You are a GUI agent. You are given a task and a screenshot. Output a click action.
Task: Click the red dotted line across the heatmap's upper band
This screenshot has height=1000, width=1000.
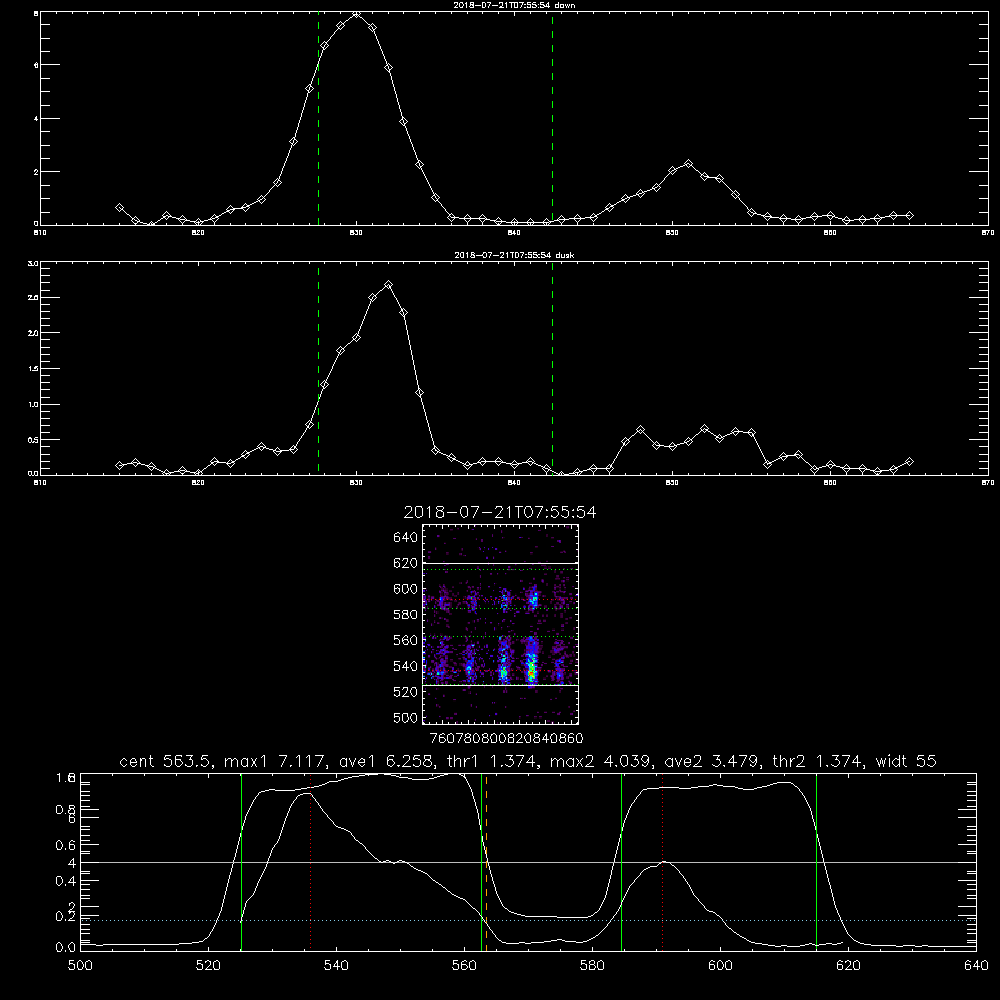coord(501,600)
